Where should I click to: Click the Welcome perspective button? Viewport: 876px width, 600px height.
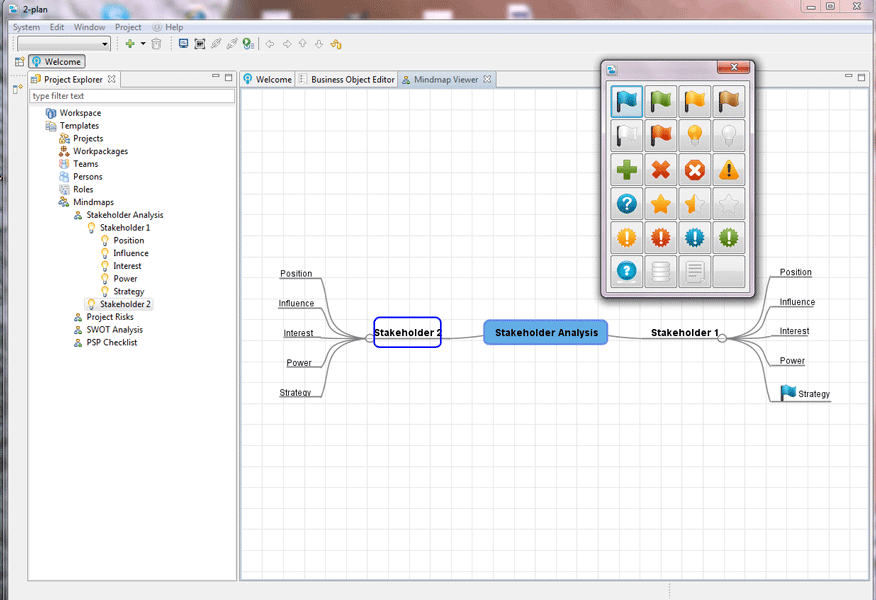coord(56,62)
